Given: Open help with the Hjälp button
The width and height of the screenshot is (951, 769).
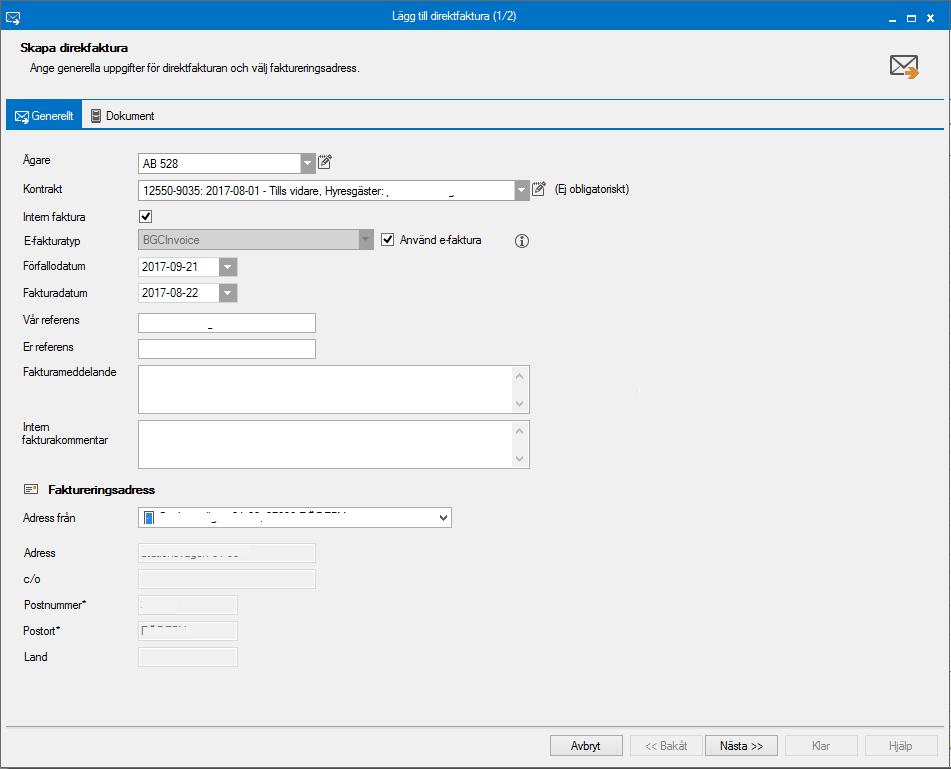Looking at the screenshot, I should click(901, 746).
